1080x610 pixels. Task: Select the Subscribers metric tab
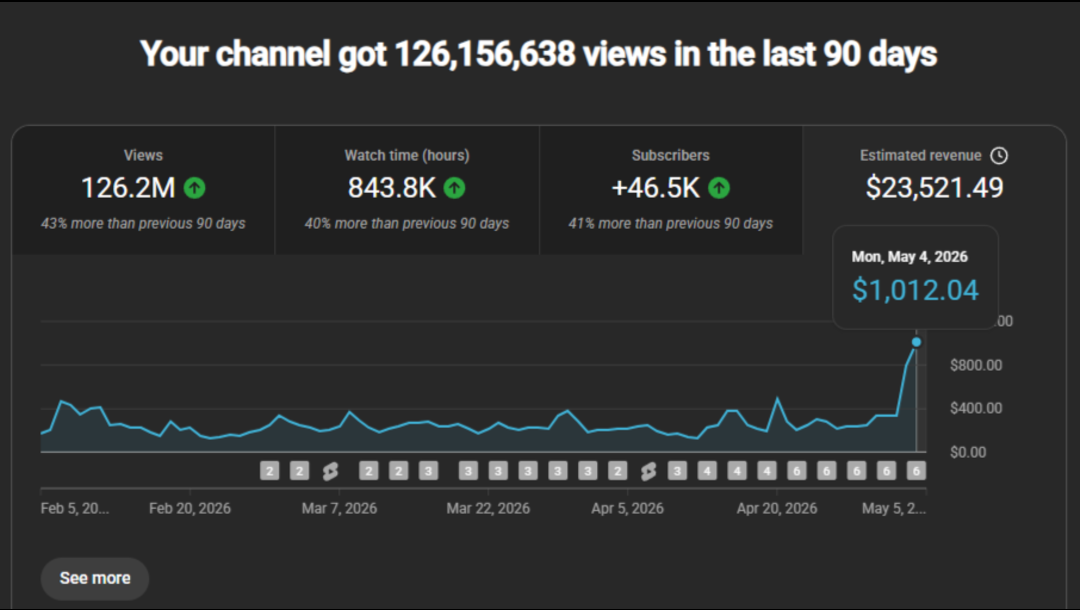click(x=671, y=190)
